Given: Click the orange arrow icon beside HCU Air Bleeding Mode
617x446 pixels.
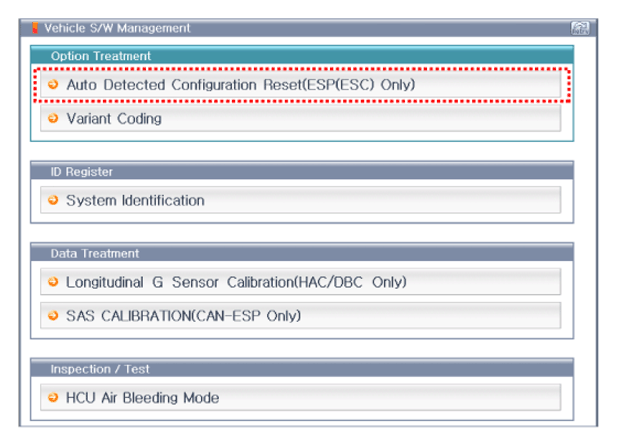Looking at the screenshot, I should click(x=53, y=397).
